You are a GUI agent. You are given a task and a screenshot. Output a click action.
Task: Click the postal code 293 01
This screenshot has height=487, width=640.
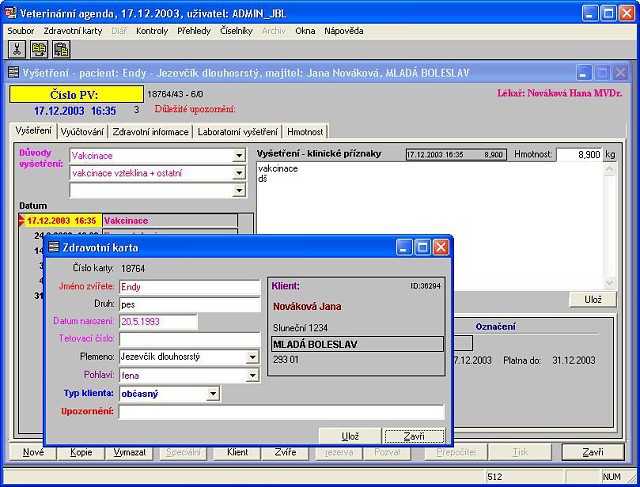pyautogui.click(x=286, y=360)
